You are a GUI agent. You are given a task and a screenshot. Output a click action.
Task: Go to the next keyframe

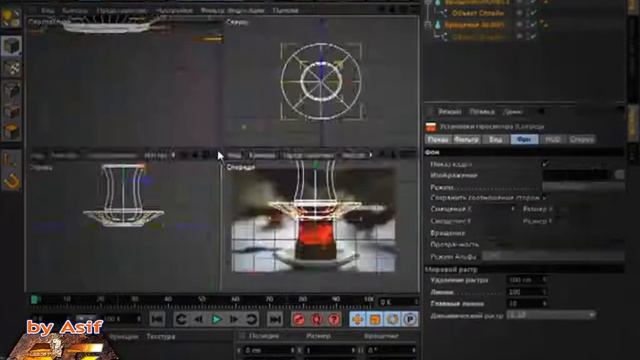(x=252, y=319)
